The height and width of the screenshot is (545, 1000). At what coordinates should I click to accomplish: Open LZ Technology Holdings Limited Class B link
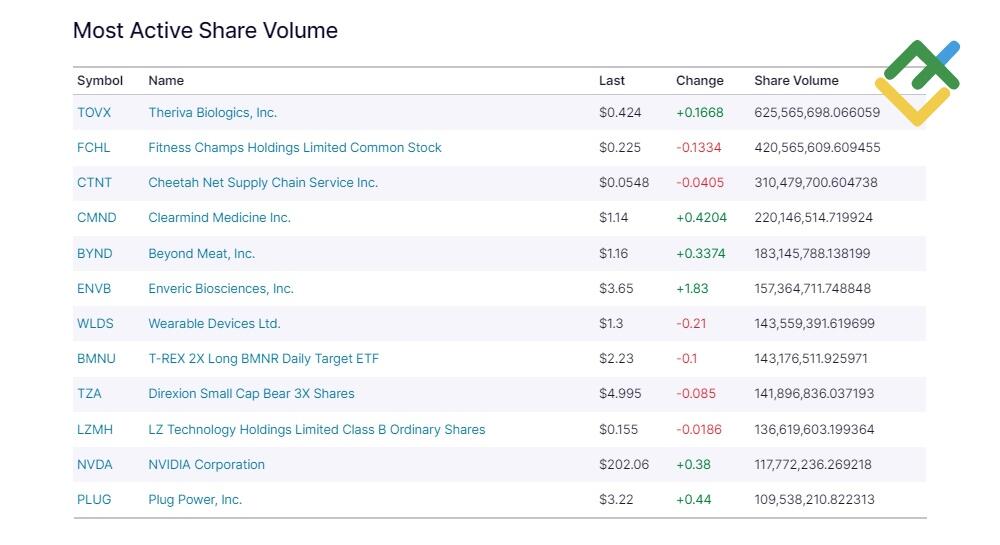point(316,430)
